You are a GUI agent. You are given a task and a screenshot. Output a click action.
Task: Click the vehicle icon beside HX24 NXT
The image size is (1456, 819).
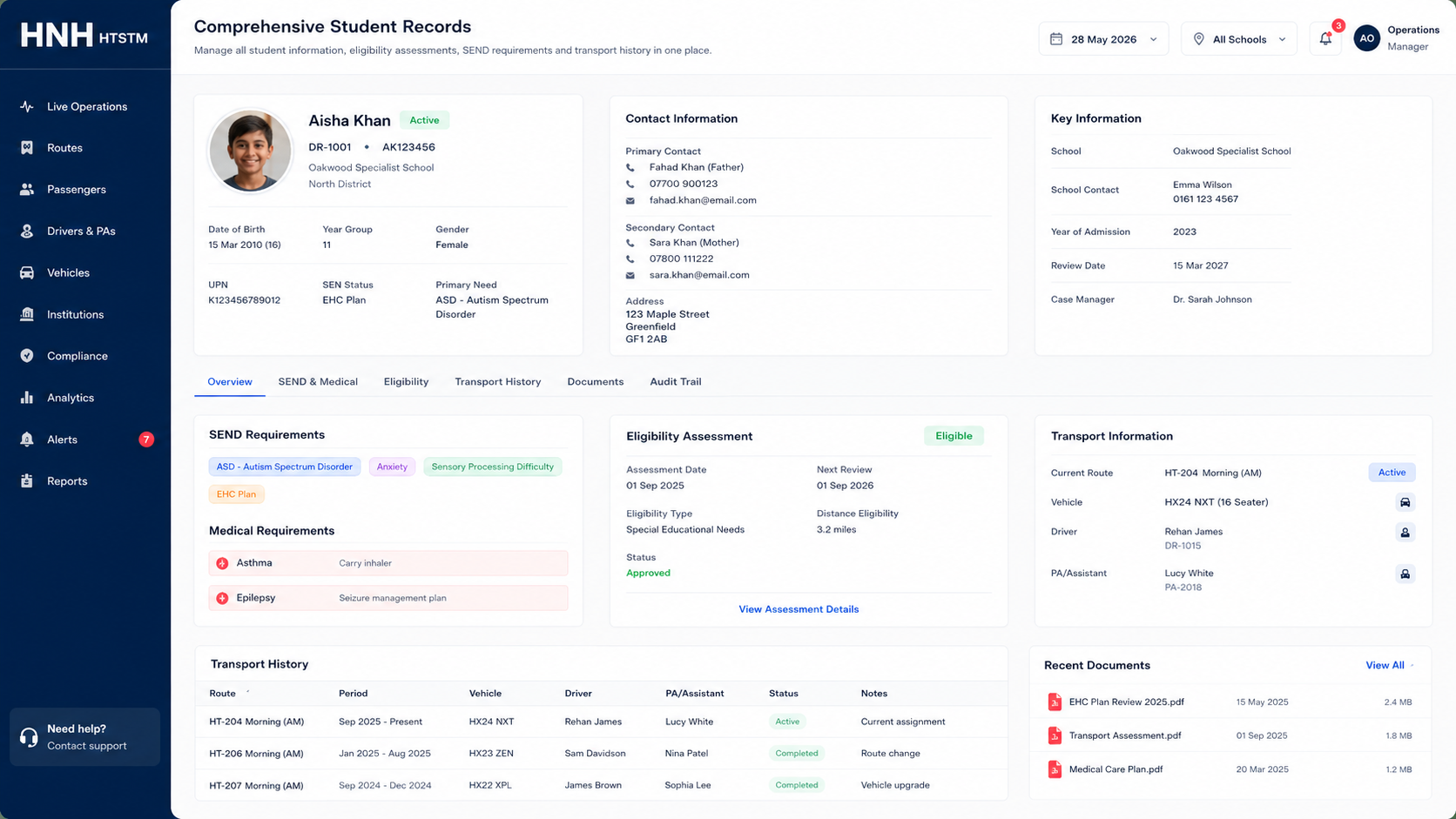pyautogui.click(x=1405, y=502)
